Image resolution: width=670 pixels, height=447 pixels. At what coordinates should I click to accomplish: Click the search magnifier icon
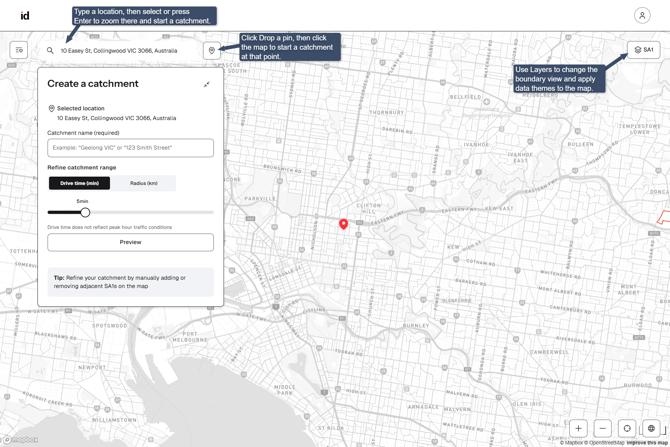50,50
